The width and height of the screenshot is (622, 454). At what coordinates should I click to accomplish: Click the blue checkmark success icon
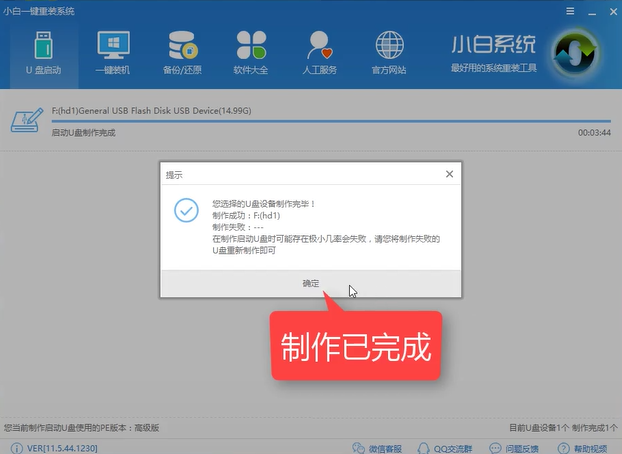(186, 210)
